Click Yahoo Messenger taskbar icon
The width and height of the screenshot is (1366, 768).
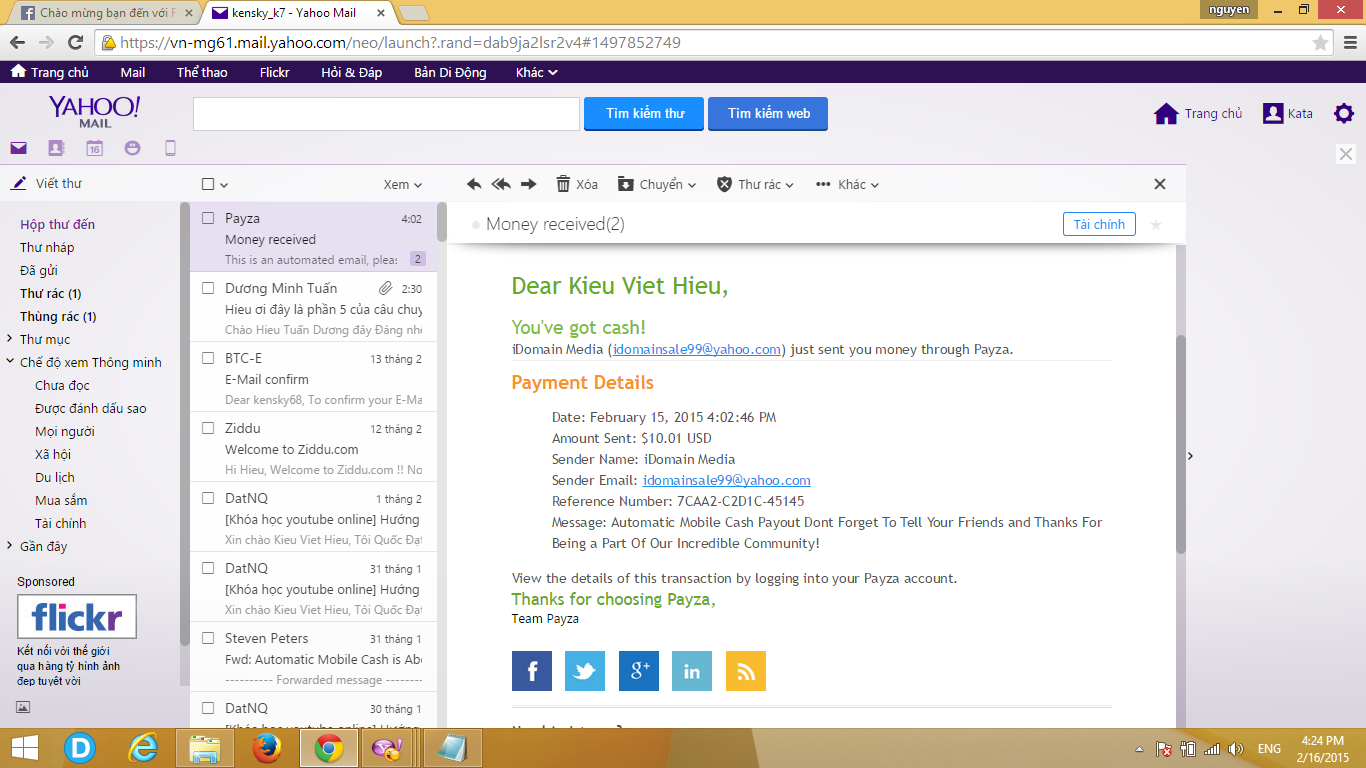coord(386,748)
